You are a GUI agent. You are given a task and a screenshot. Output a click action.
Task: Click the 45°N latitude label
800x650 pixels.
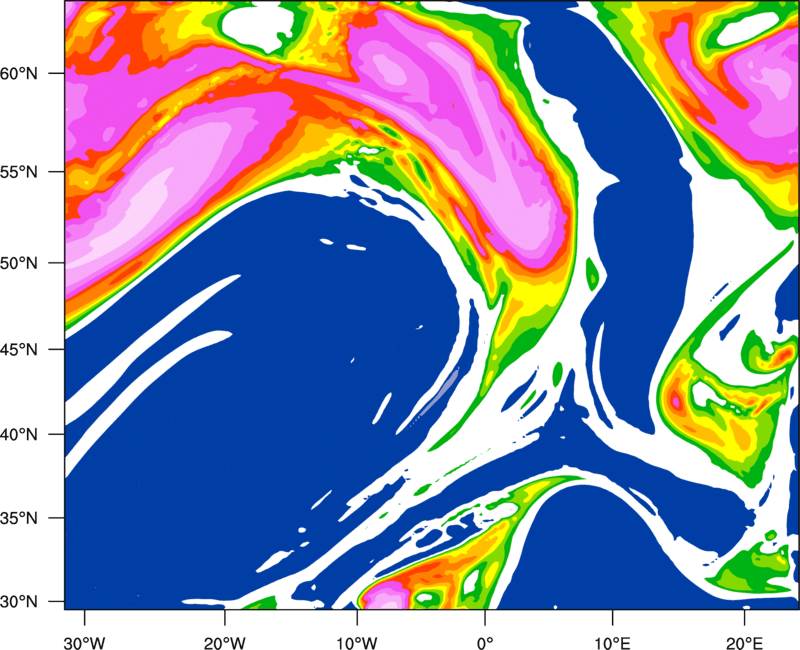pos(19,349)
